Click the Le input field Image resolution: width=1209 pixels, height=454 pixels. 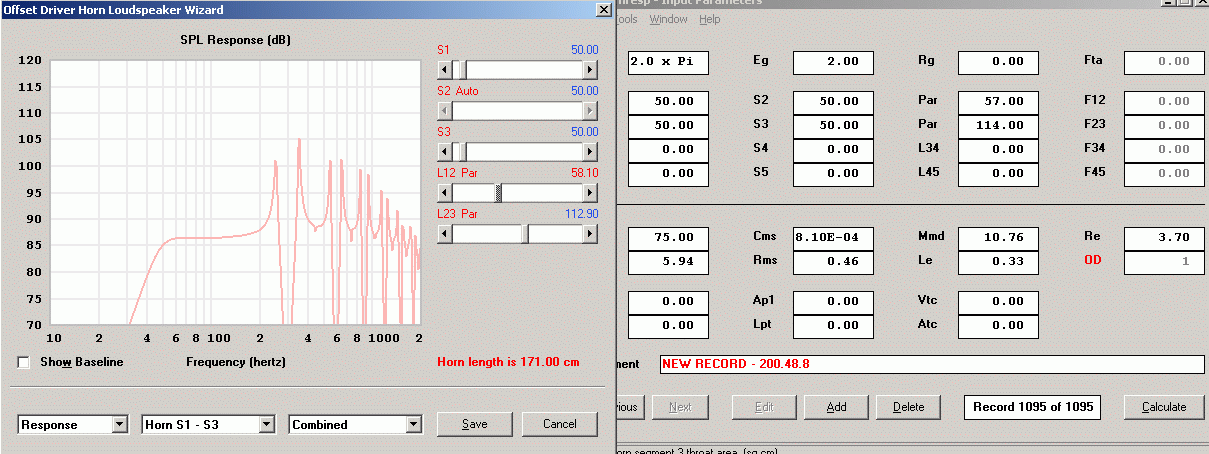[998, 262]
